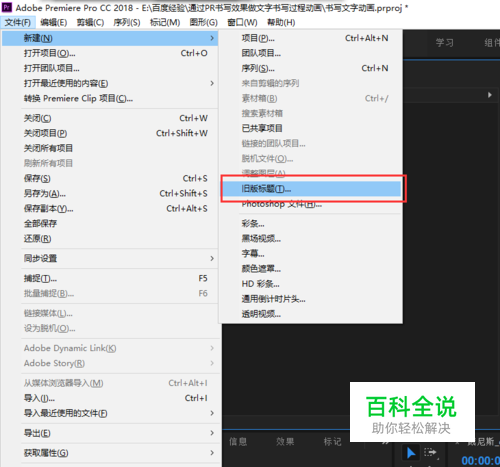The image size is (500, 467).
Task: Expand the 新建(N) submenu
Action: pyautogui.click(x=110, y=38)
